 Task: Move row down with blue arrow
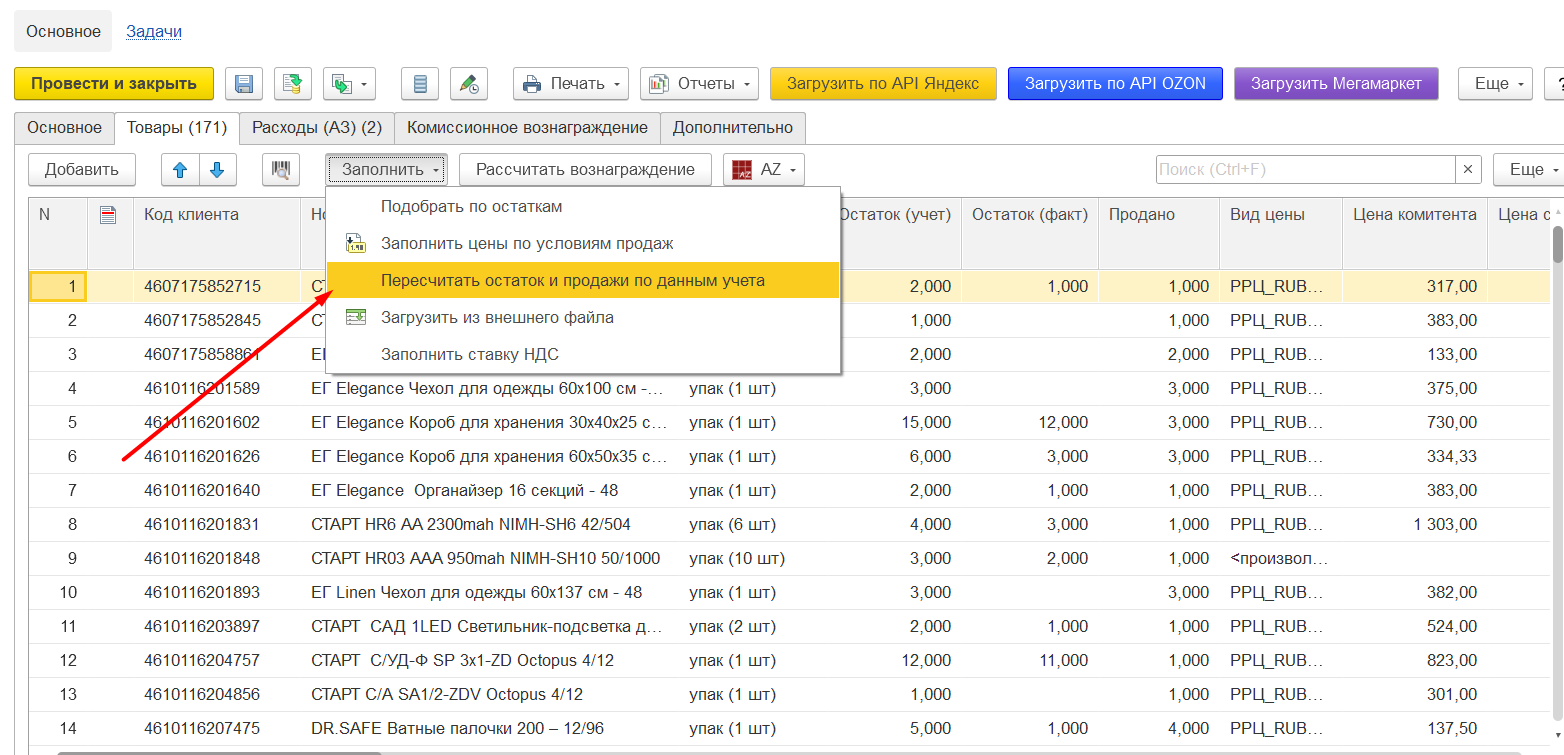(x=217, y=170)
